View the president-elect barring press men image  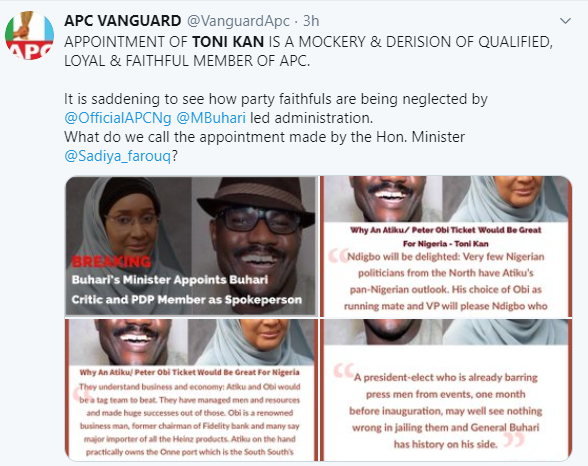tap(446, 390)
